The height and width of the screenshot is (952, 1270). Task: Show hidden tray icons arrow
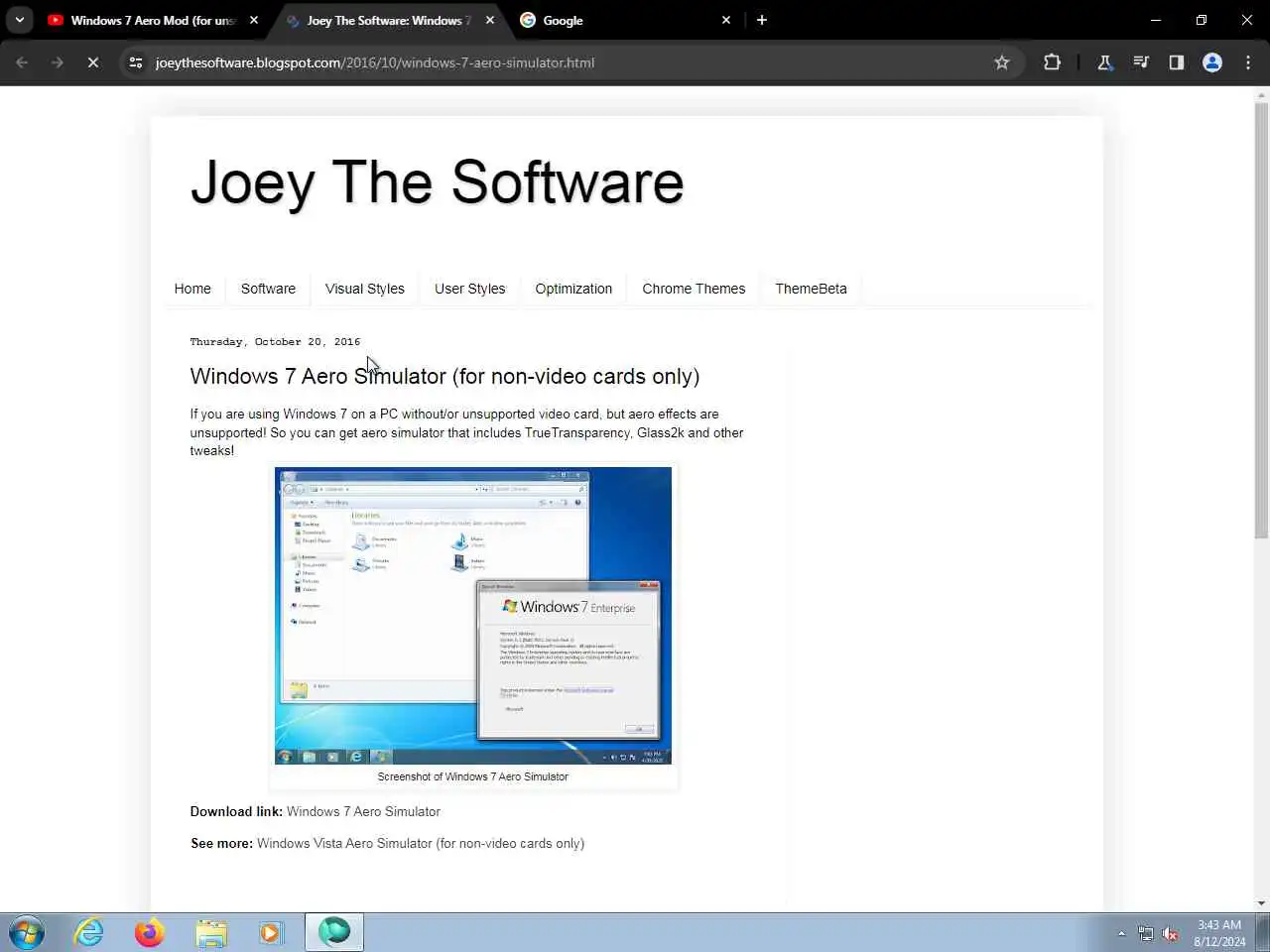point(1121,933)
